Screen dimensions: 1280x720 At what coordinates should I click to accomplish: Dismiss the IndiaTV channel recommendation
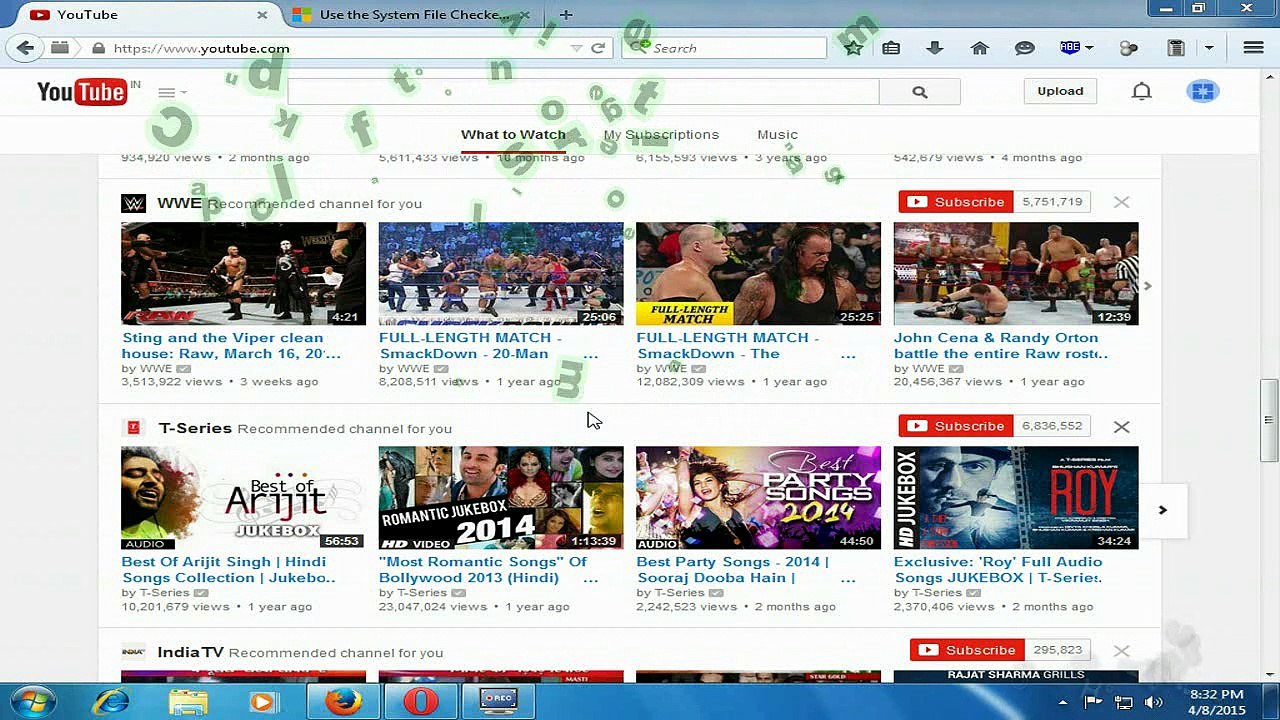tap(1122, 651)
